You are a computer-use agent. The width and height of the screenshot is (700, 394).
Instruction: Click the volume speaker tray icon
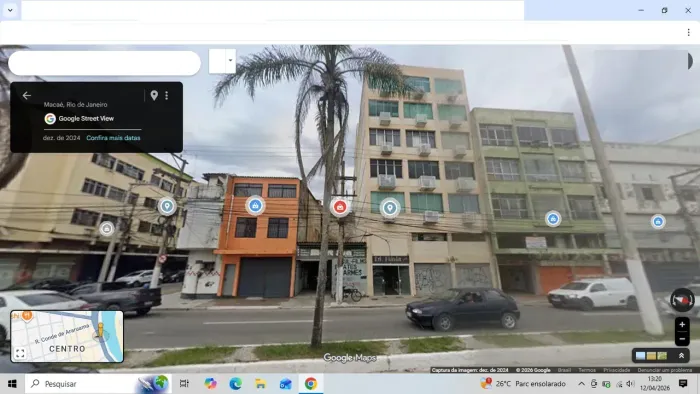[630, 384]
